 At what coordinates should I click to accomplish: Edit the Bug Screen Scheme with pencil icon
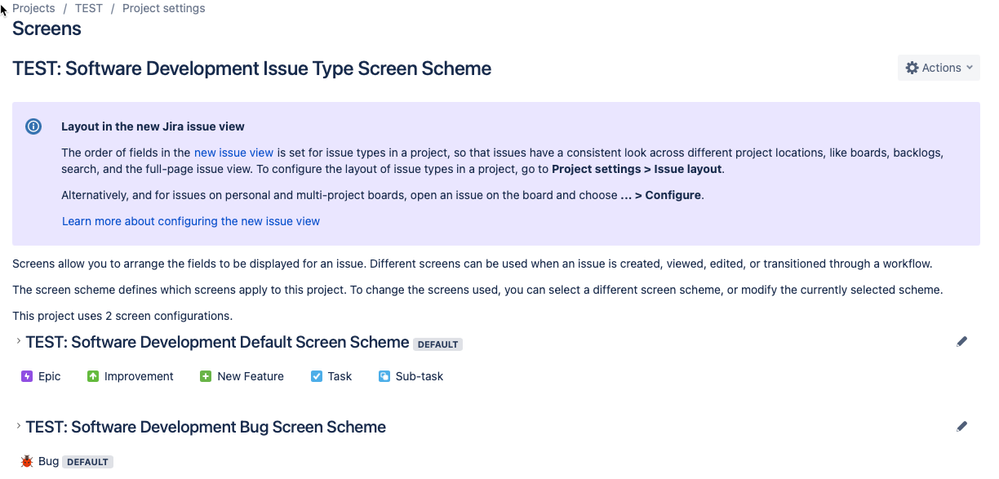coord(961,426)
